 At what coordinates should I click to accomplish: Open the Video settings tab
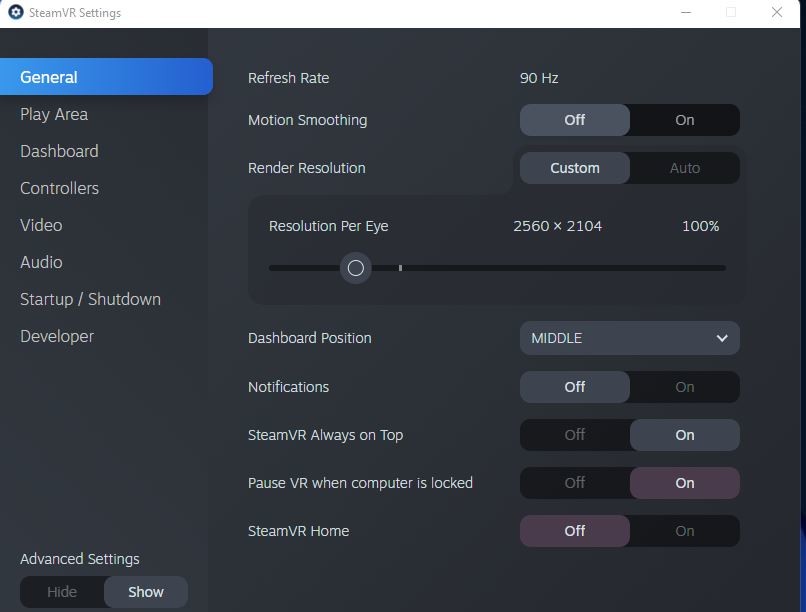click(x=41, y=225)
